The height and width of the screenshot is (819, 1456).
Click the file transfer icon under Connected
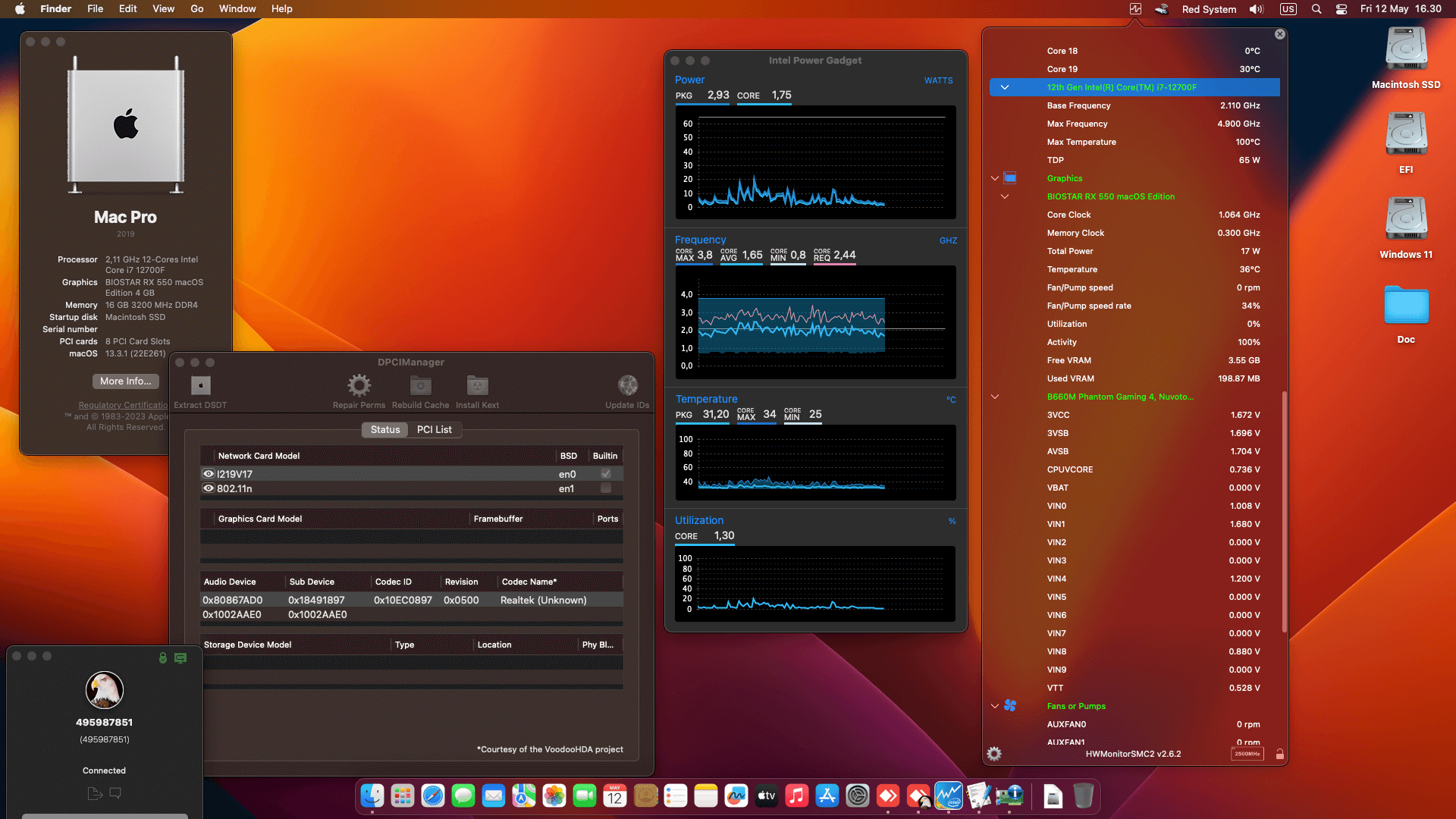coord(95,793)
